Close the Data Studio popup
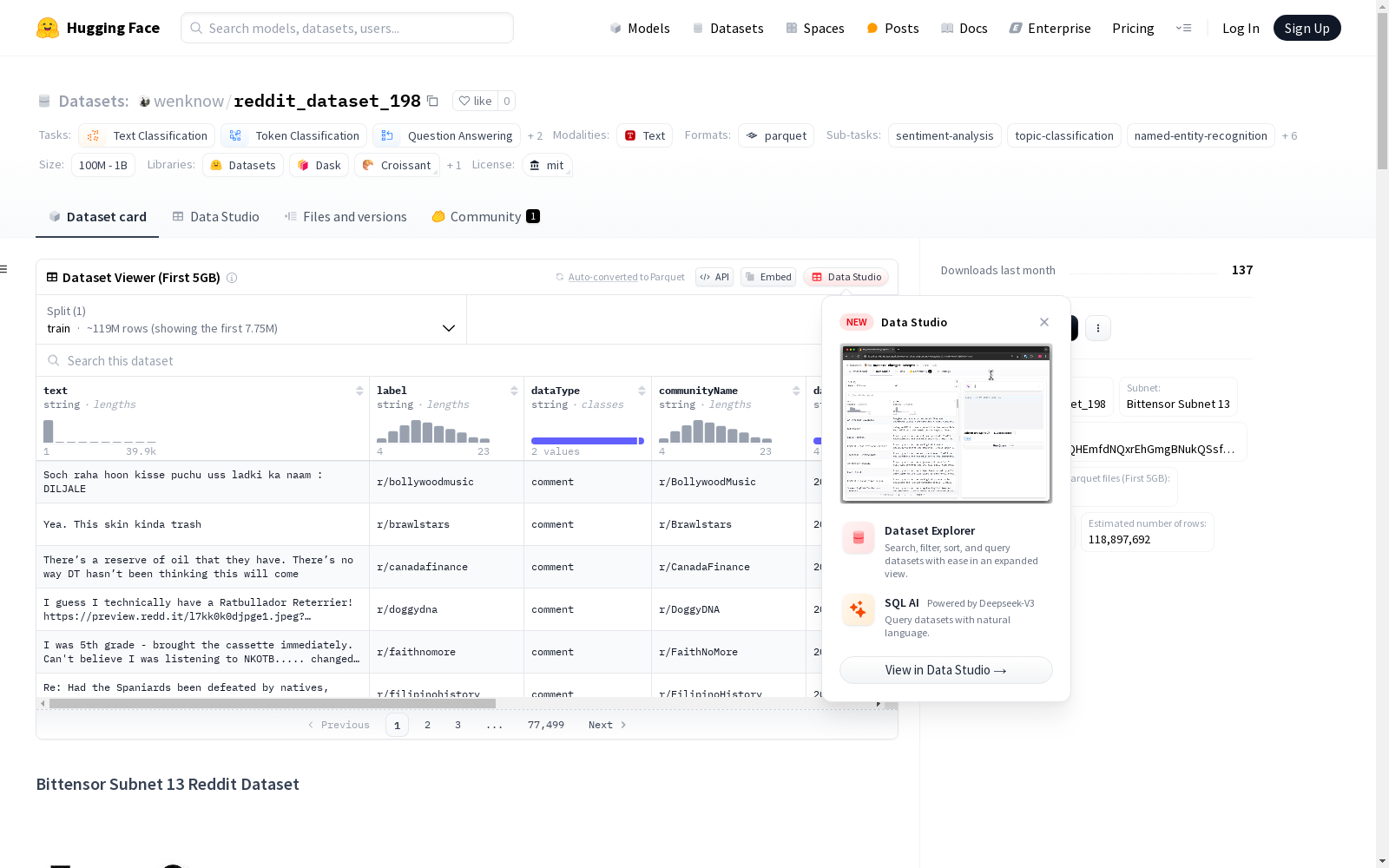 click(1044, 322)
